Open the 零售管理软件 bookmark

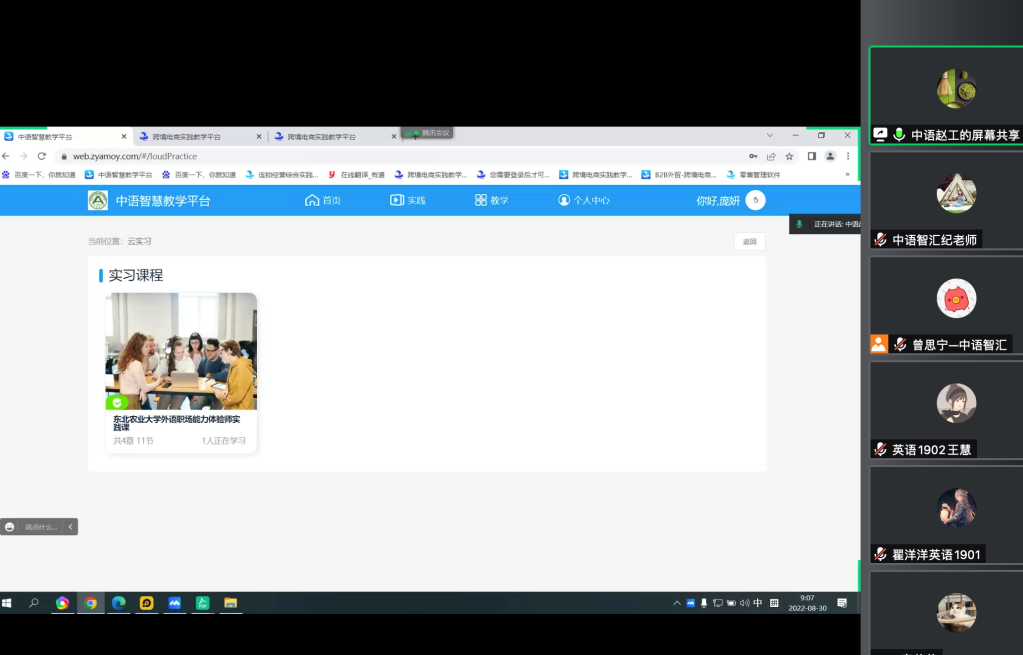click(754, 175)
